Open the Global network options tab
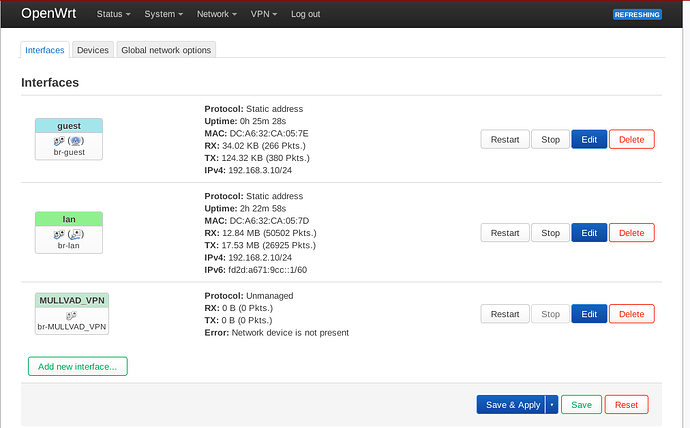 166,49
